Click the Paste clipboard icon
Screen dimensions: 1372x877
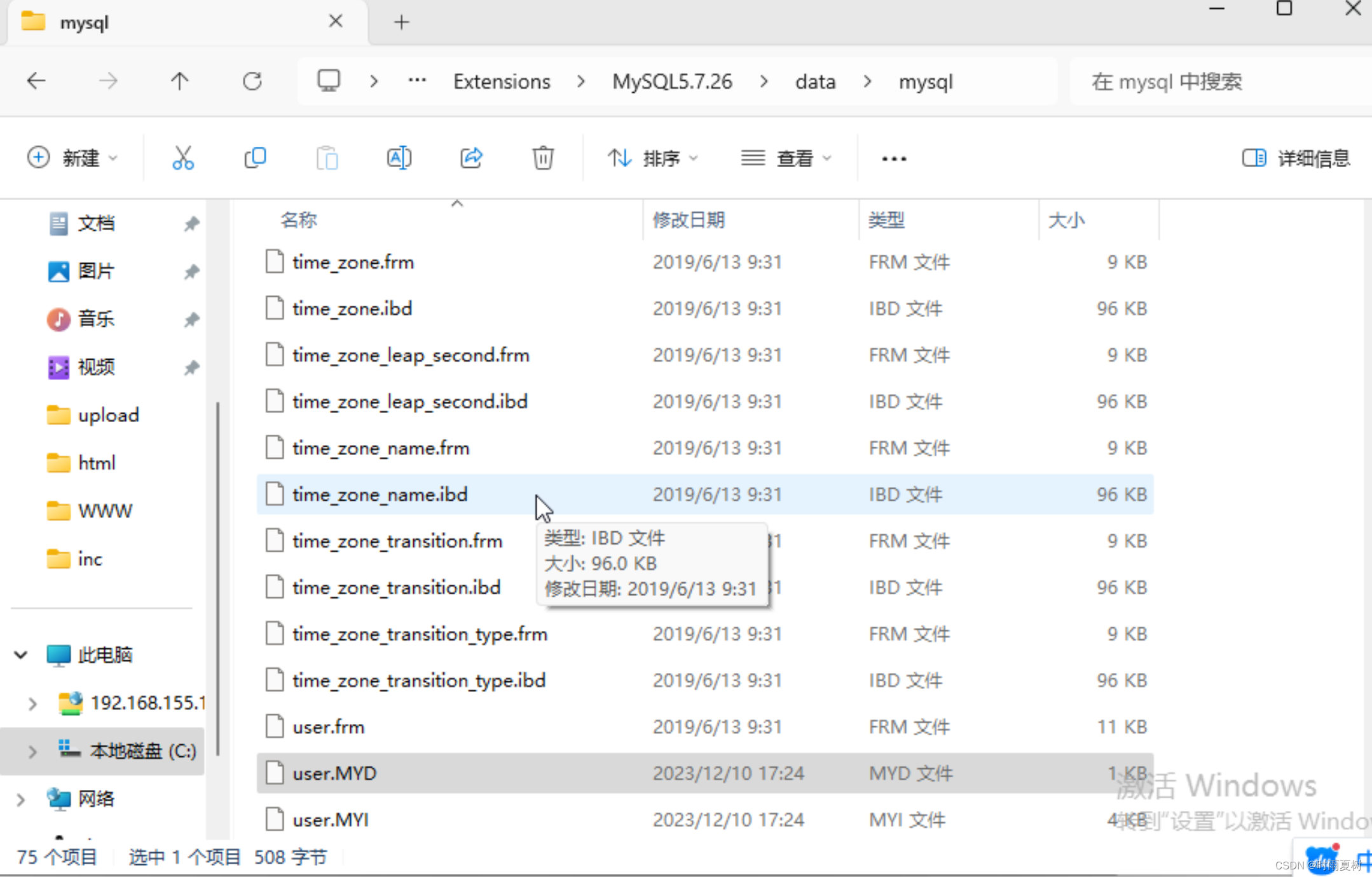tap(327, 158)
